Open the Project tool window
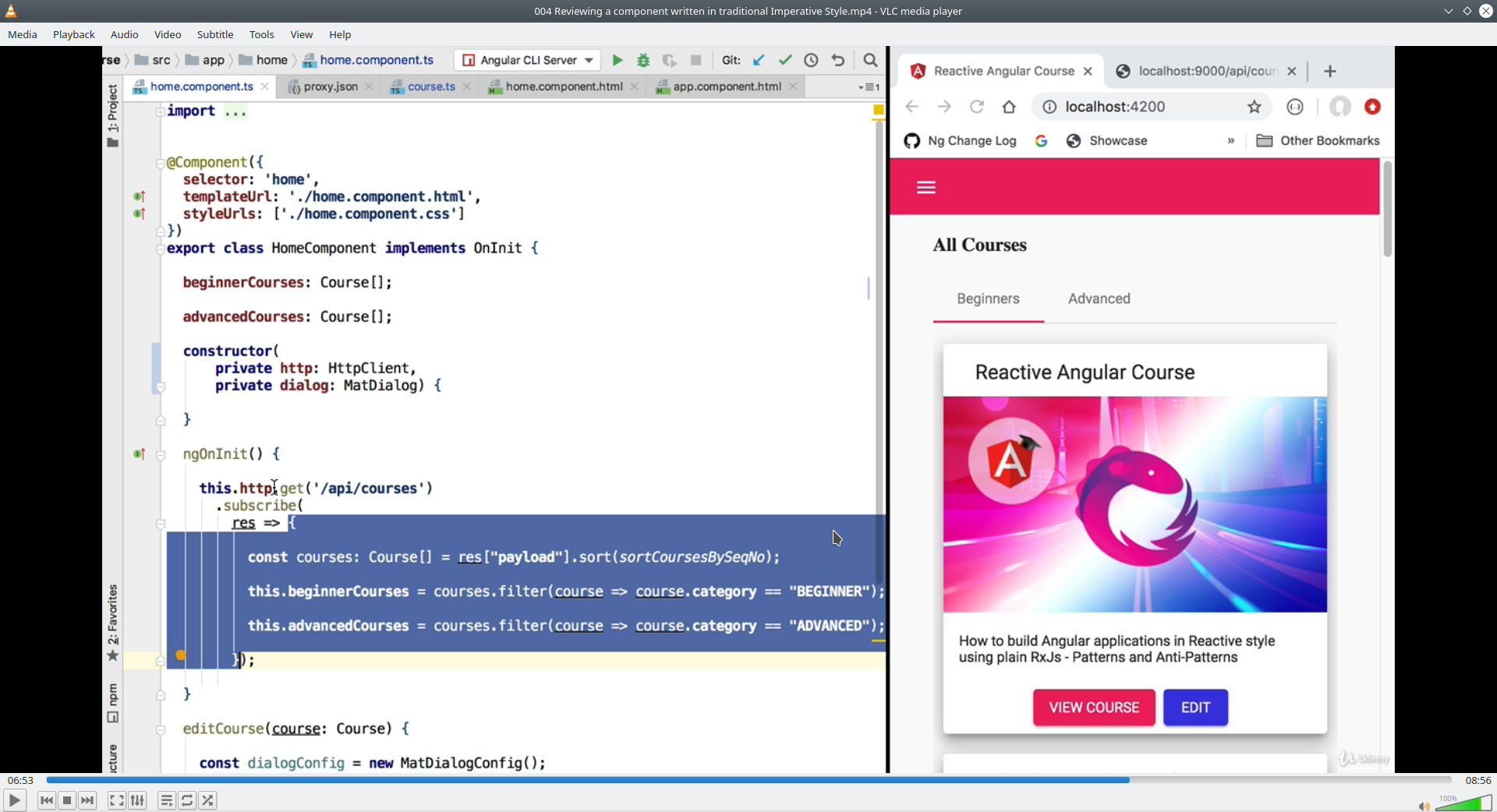Screen dimensions: 1497x812 113,115
